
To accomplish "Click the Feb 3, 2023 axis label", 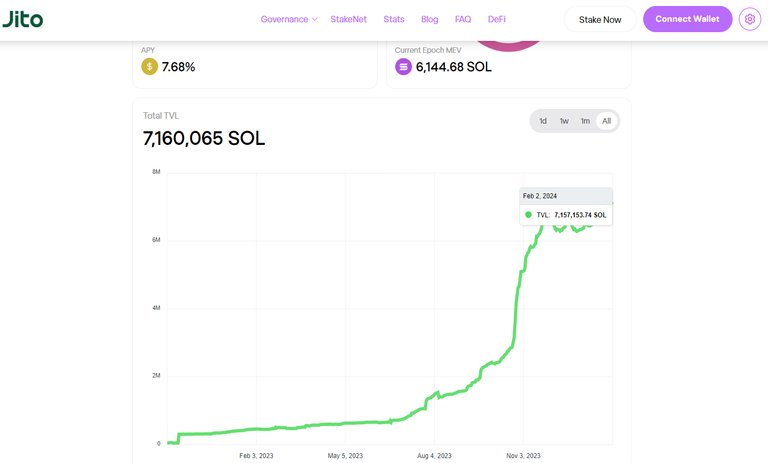I will [256, 456].
